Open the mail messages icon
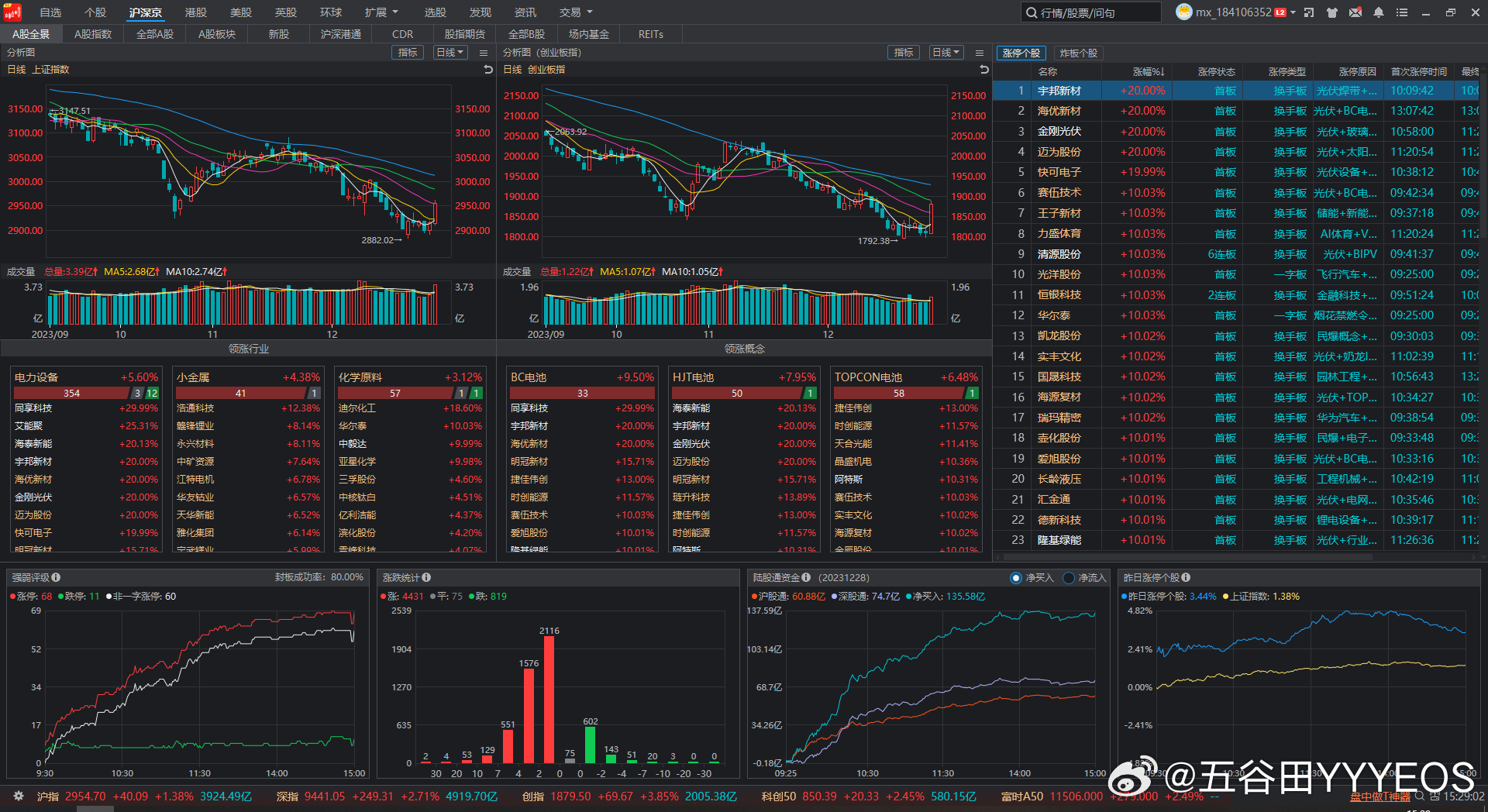 tap(1355, 12)
